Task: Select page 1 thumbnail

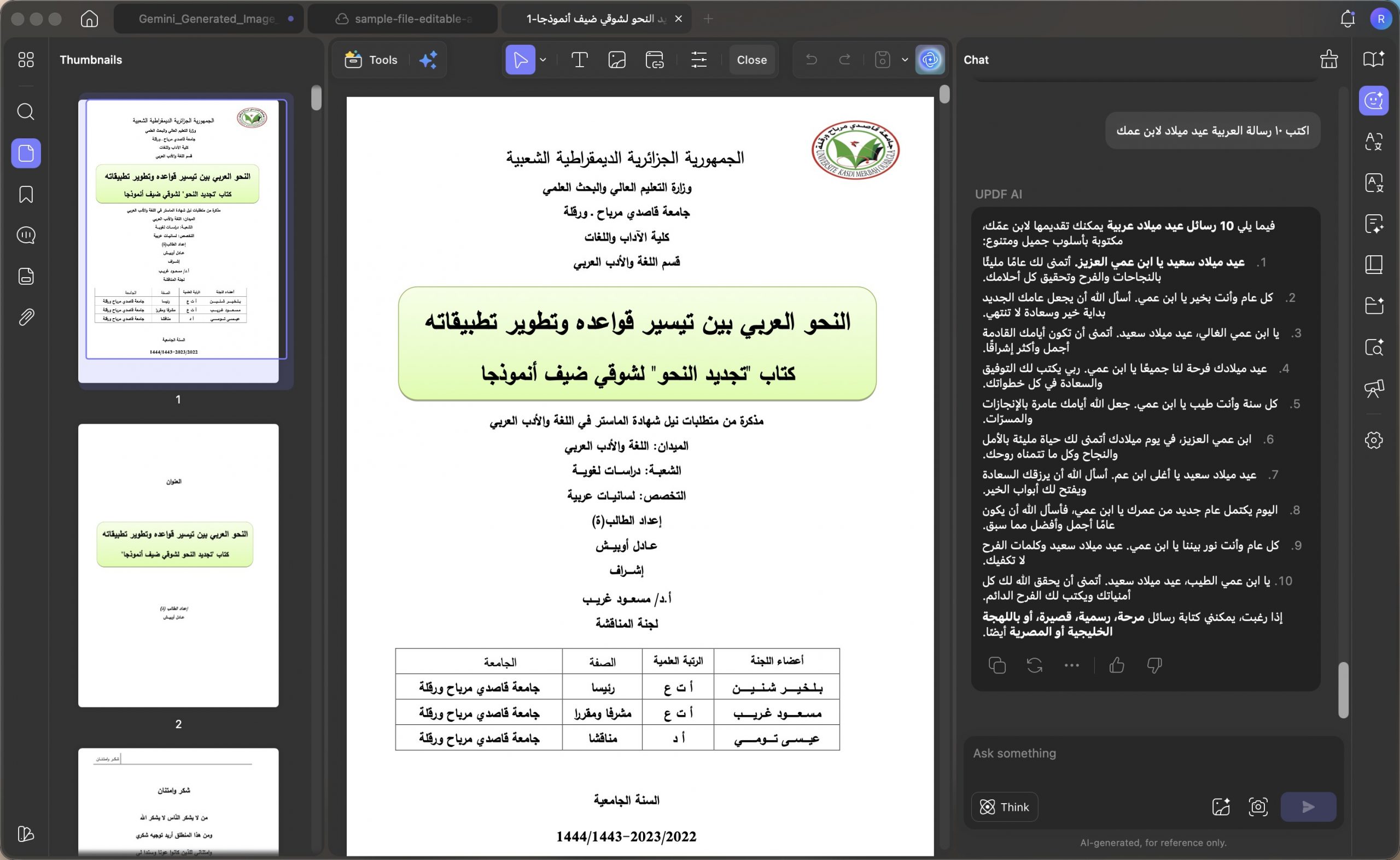Action: pyautogui.click(x=178, y=241)
